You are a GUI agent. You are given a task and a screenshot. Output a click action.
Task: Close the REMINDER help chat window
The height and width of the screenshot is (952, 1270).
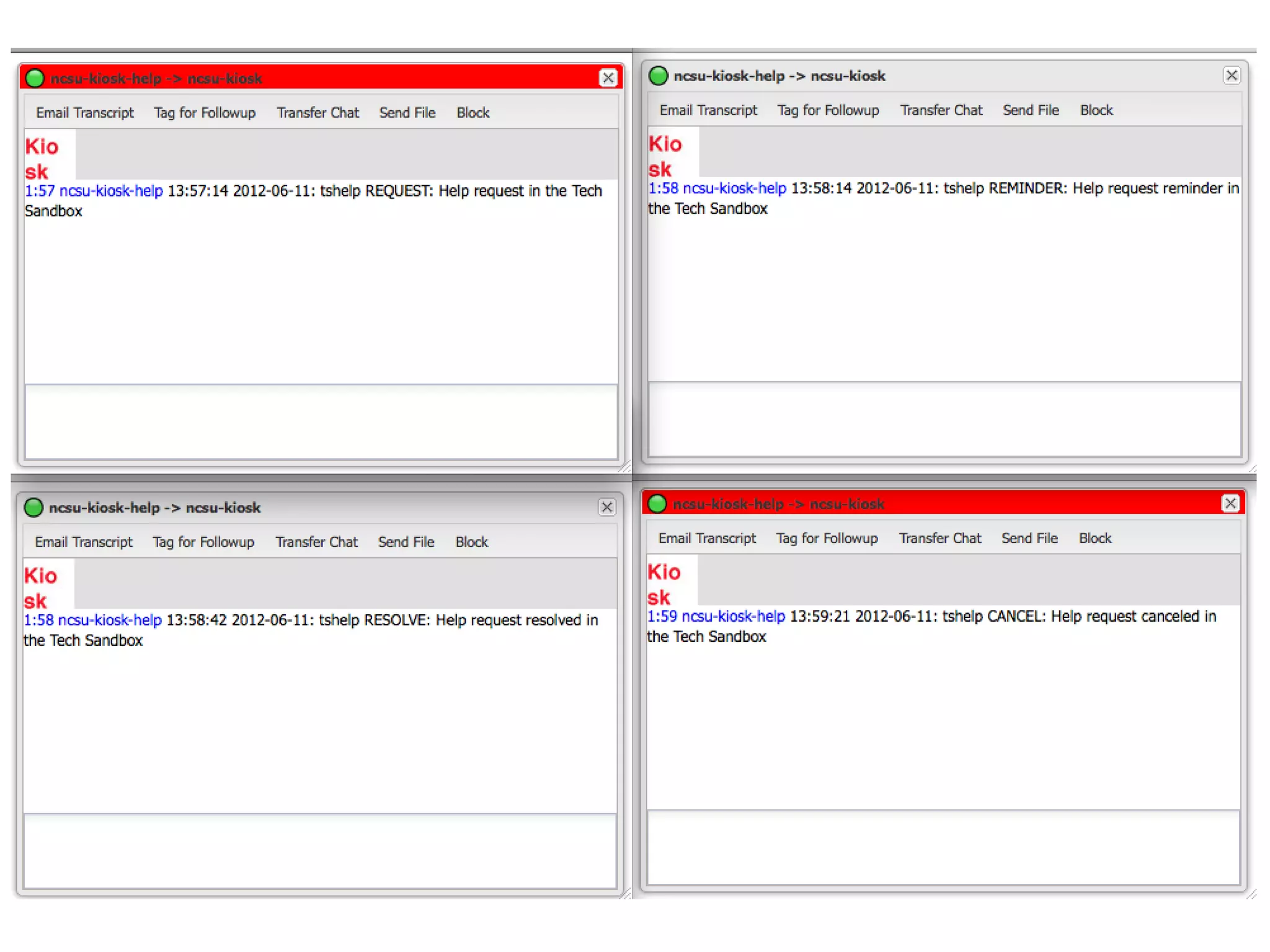click(1232, 76)
